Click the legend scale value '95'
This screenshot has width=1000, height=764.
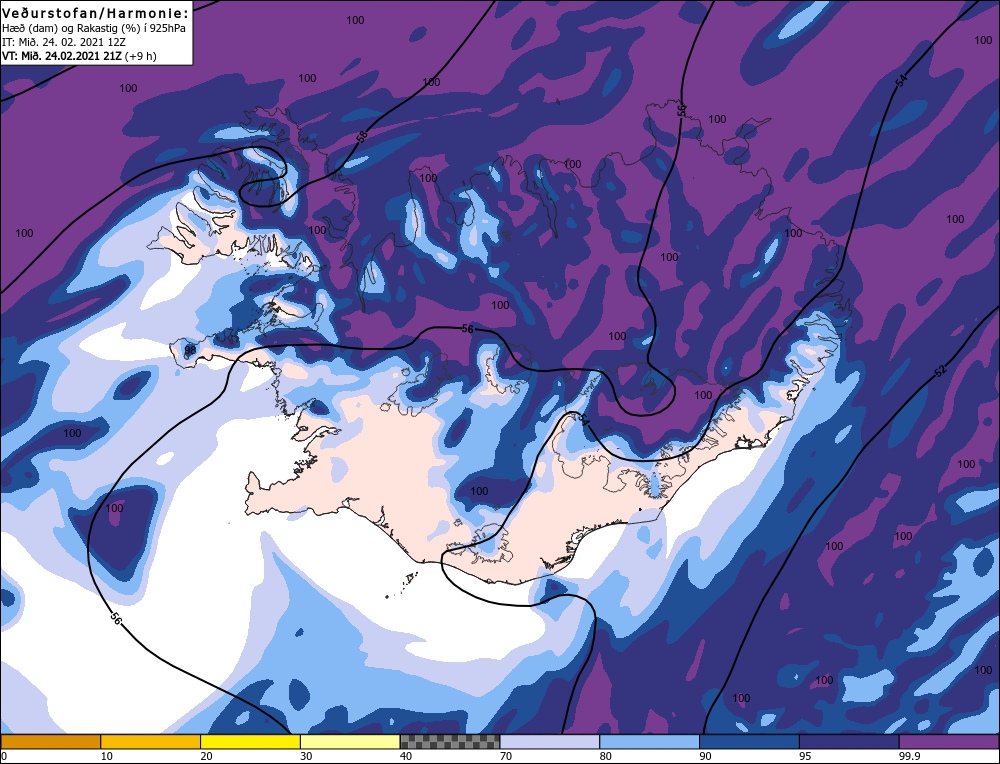pos(805,756)
